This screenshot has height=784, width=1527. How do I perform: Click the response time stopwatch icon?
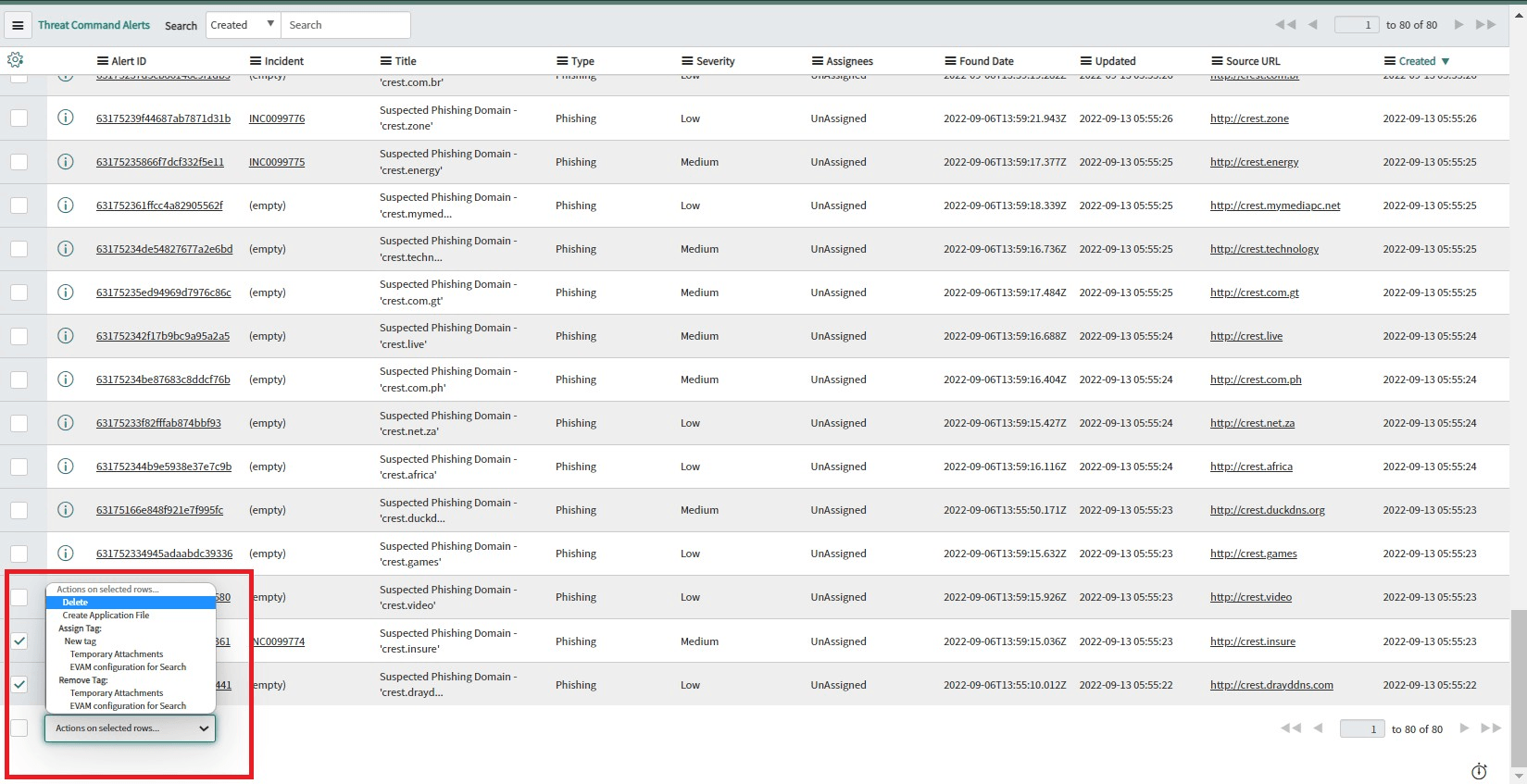[x=1479, y=771]
